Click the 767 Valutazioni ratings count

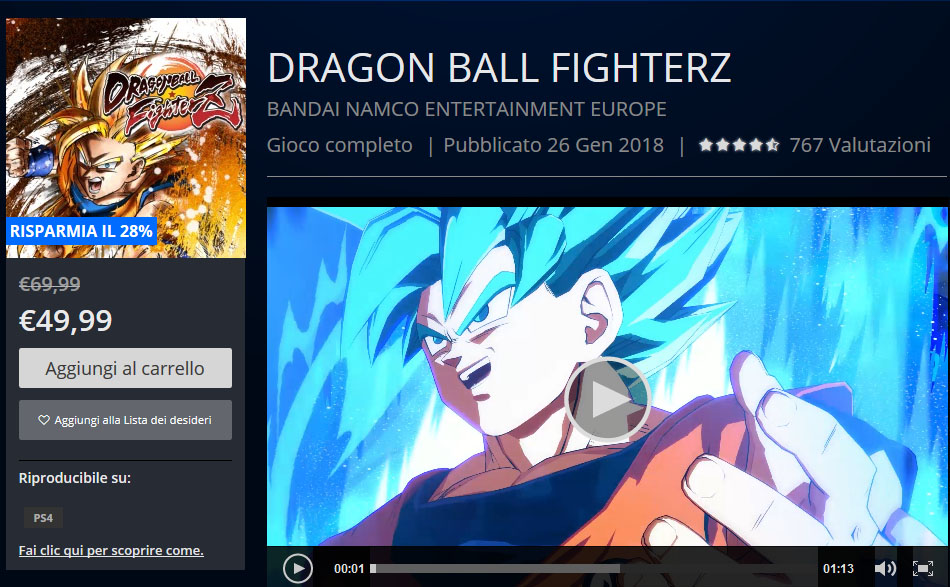click(860, 145)
